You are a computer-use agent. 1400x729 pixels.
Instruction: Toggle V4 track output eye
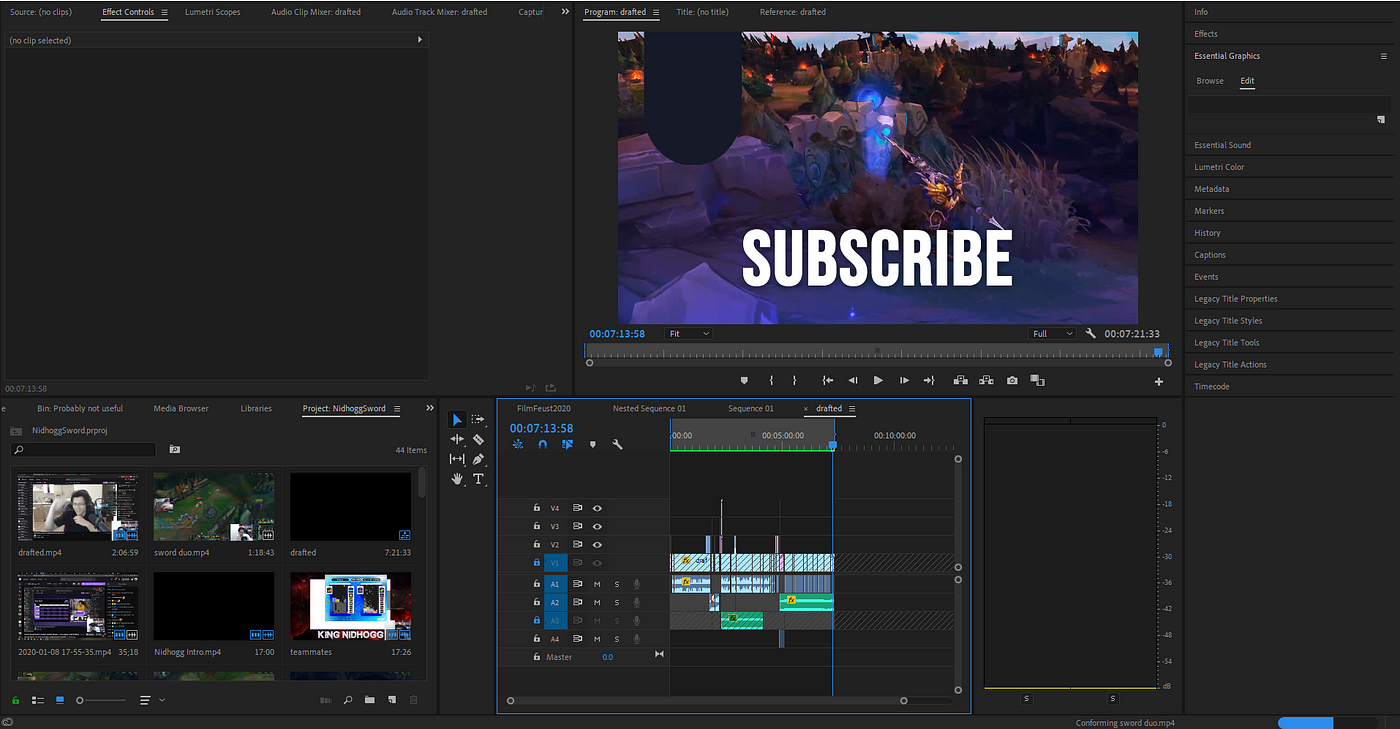coord(597,508)
